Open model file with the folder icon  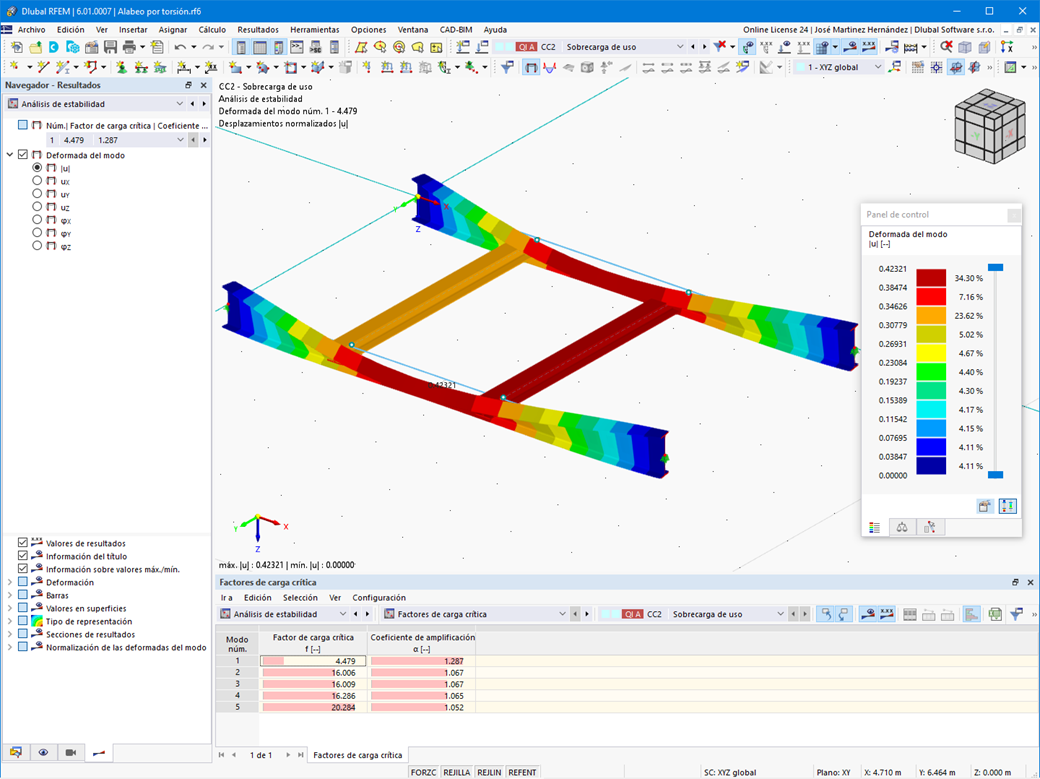pyautogui.click(x=35, y=47)
